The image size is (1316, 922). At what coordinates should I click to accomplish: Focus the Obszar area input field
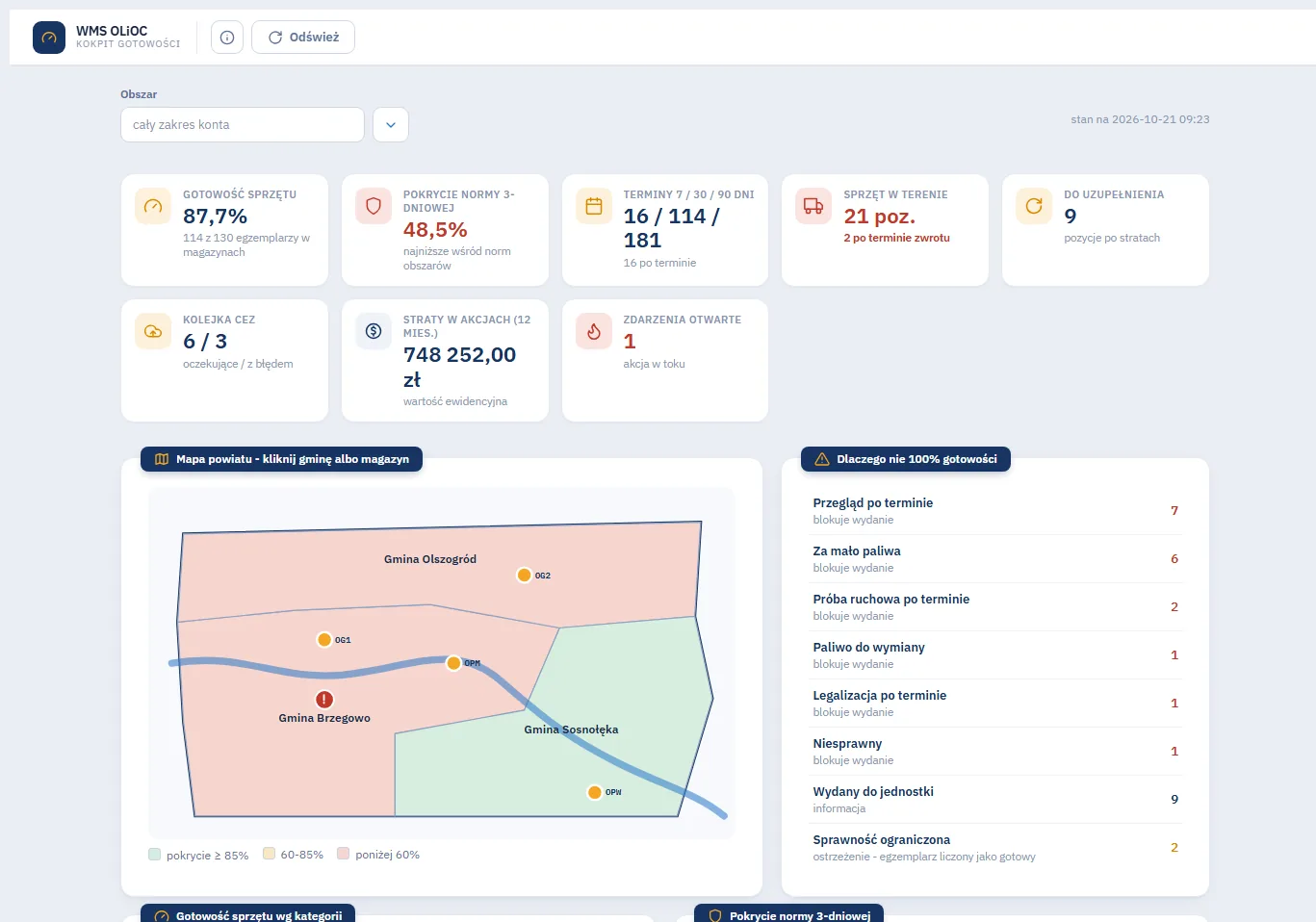243,125
